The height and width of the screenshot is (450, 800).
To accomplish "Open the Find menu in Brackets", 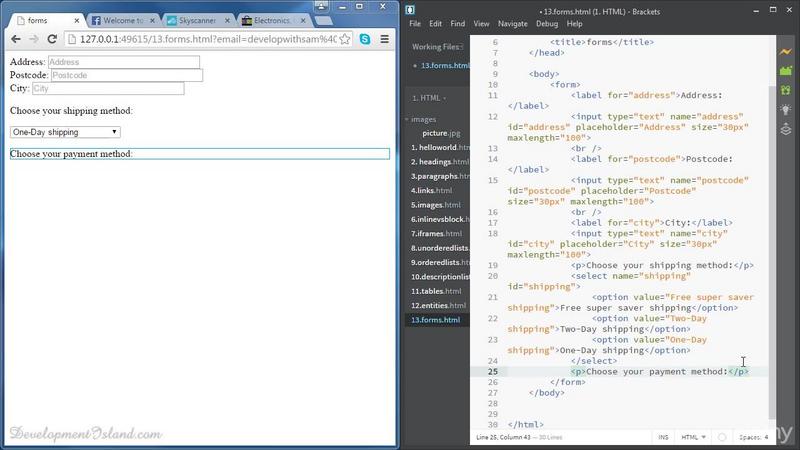I will pyautogui.click(x=458, y=23).
